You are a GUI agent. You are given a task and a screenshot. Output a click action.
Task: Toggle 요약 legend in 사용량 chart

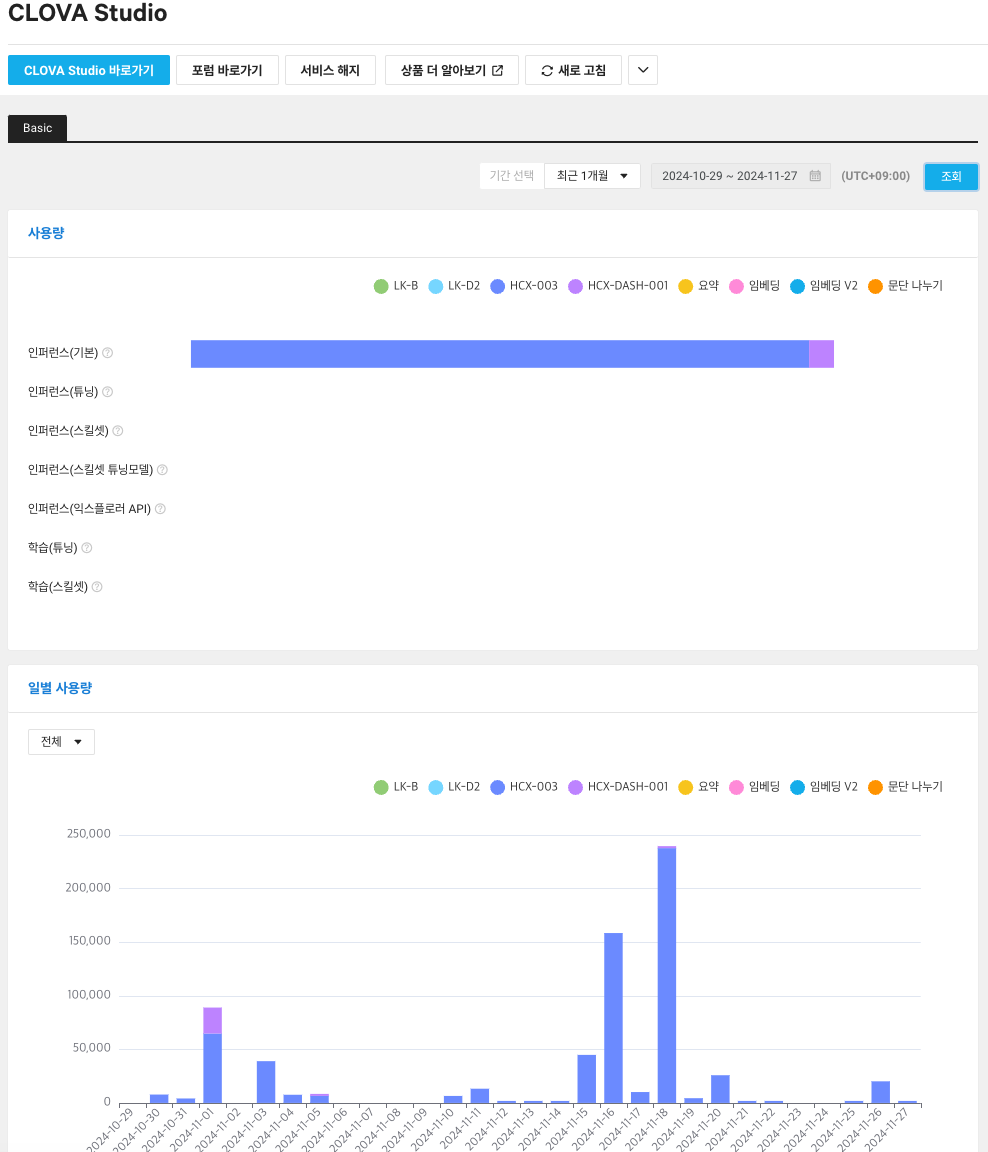699,286
